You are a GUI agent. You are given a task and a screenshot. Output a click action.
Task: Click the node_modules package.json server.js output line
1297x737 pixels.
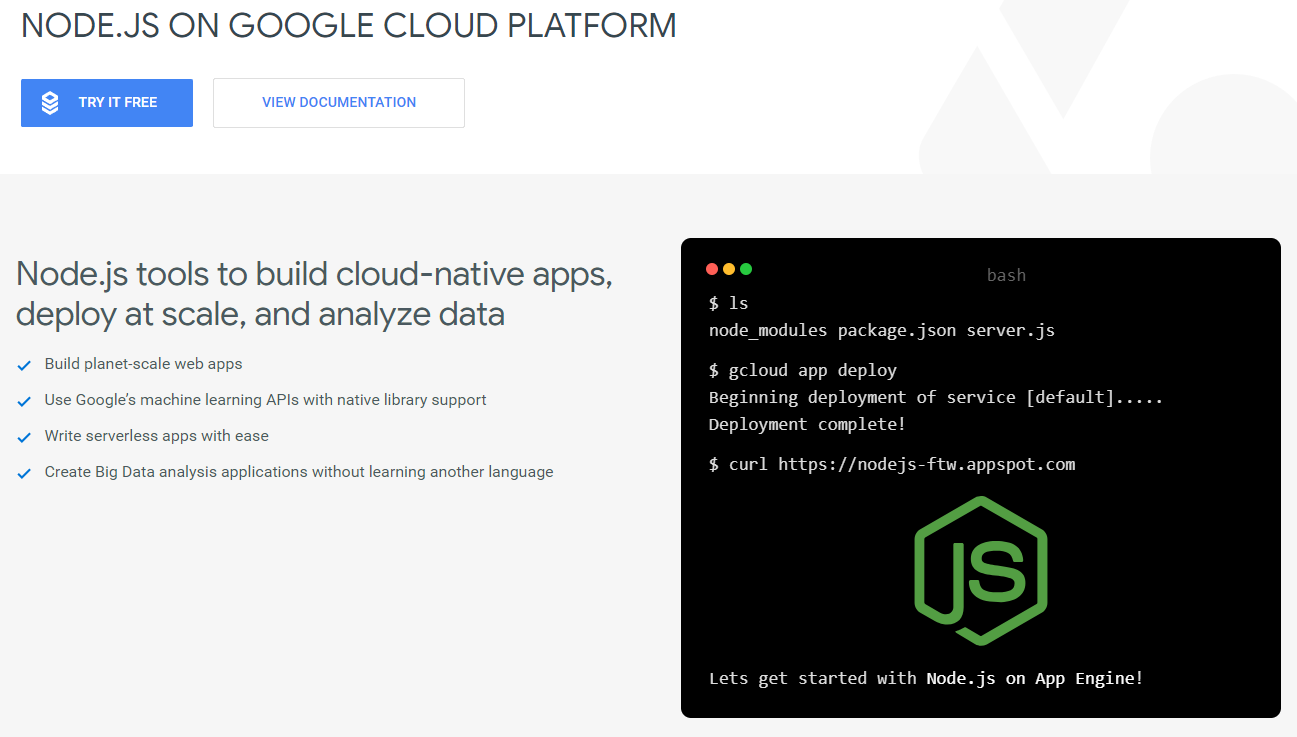[x=882, y=330]
